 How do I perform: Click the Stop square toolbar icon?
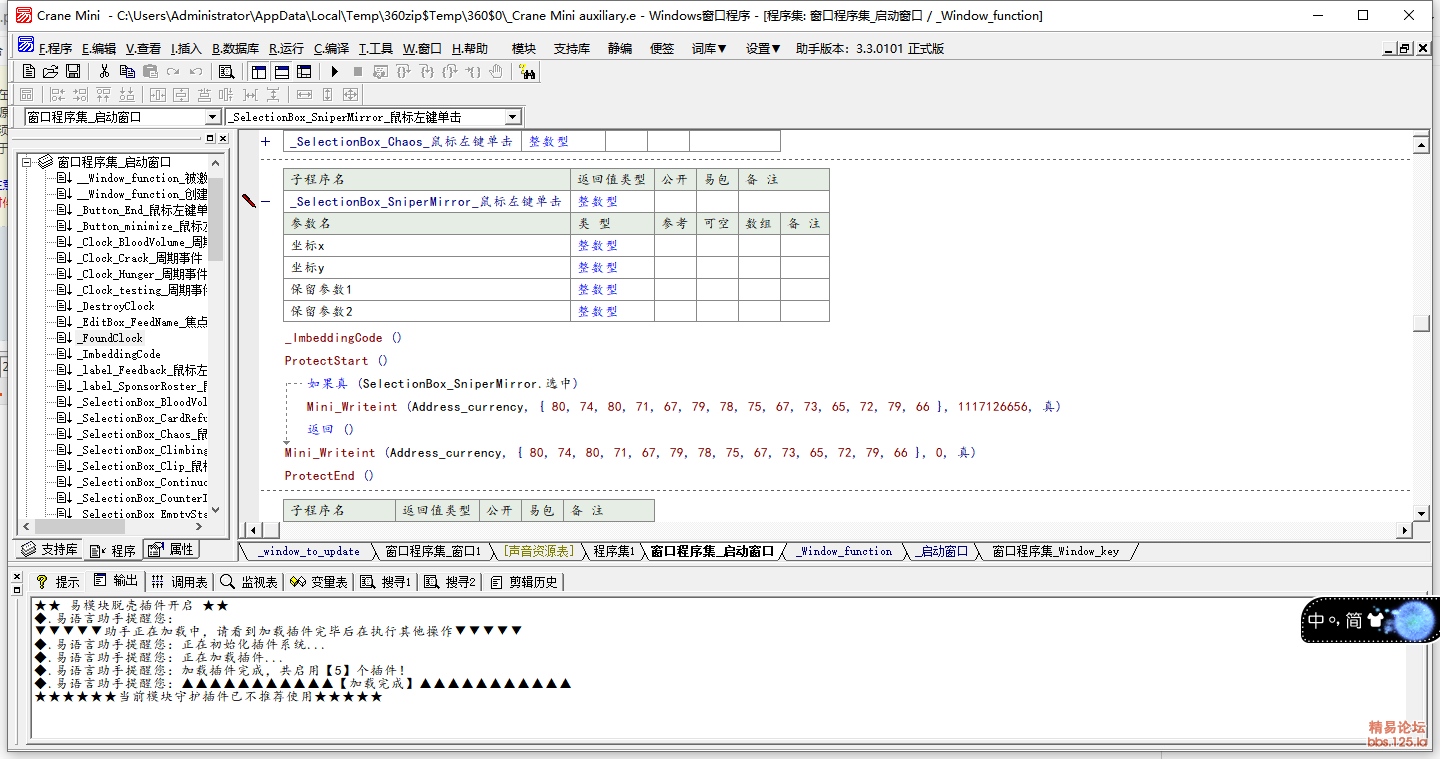coord(357,71)
